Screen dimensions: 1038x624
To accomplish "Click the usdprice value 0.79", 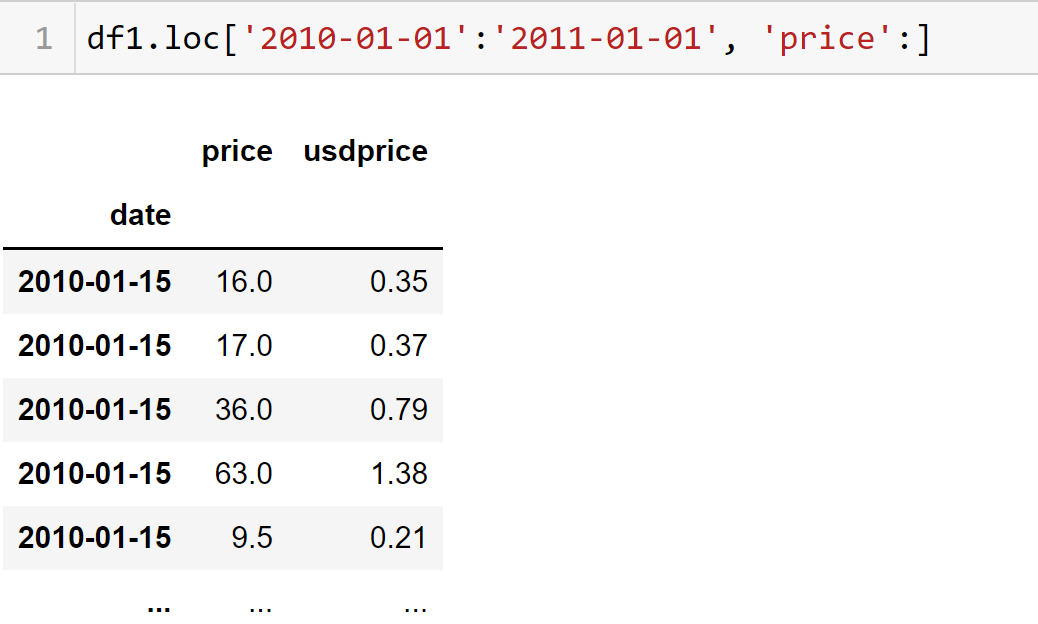I will click(398, 409).
